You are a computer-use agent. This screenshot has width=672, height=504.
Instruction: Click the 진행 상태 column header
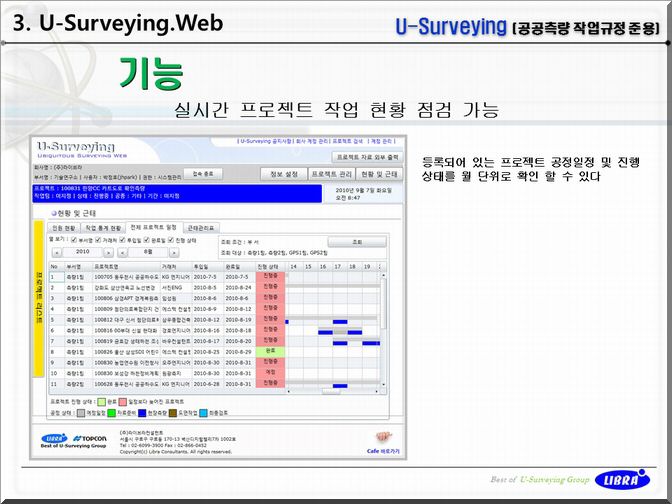click(270, 267)
